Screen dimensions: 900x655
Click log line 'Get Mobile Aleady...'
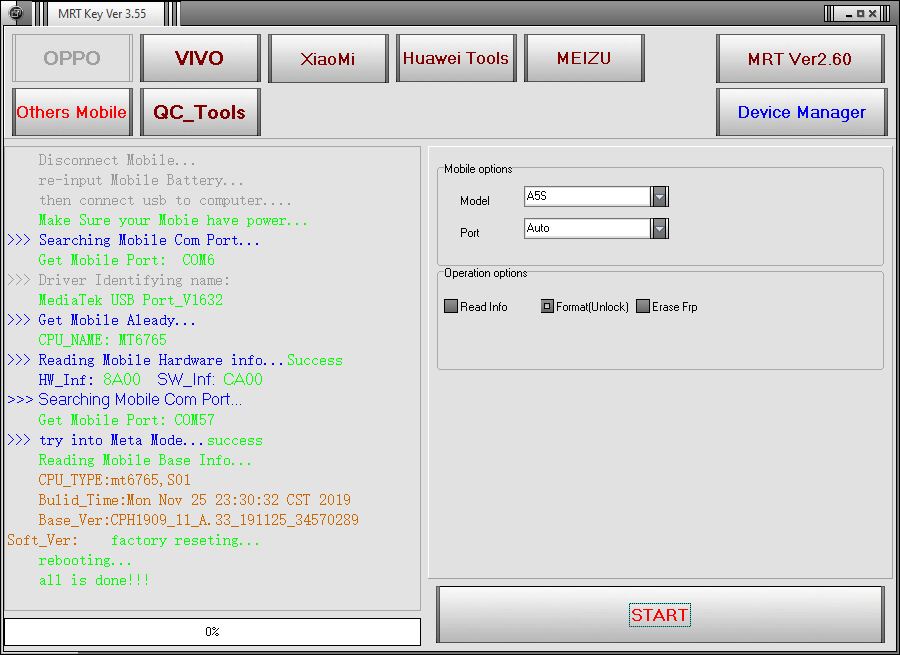pyautogui.click(x=102, y=320)
